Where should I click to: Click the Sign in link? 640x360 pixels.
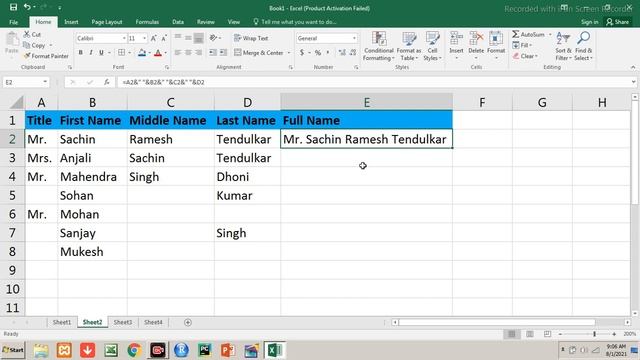pos(589,22)
